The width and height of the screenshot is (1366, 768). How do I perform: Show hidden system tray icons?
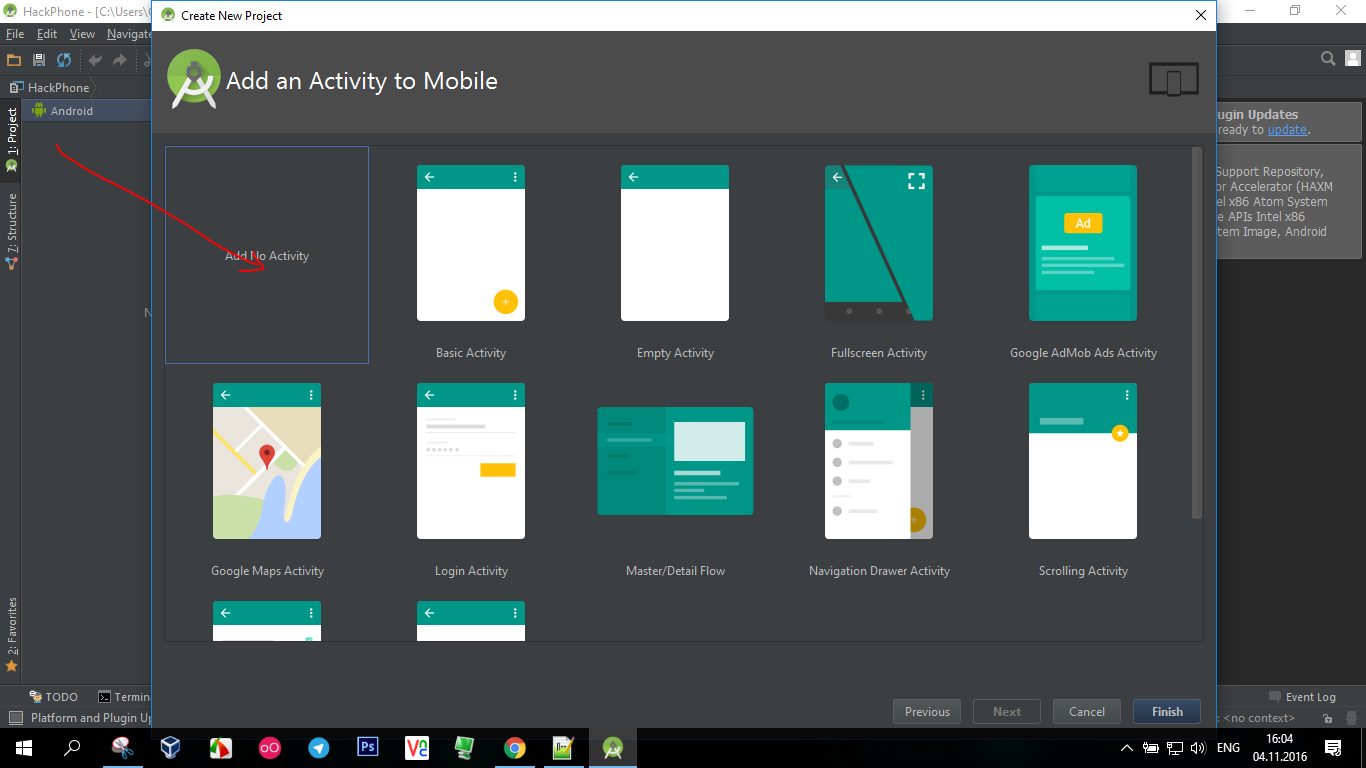coord(1127,748)
